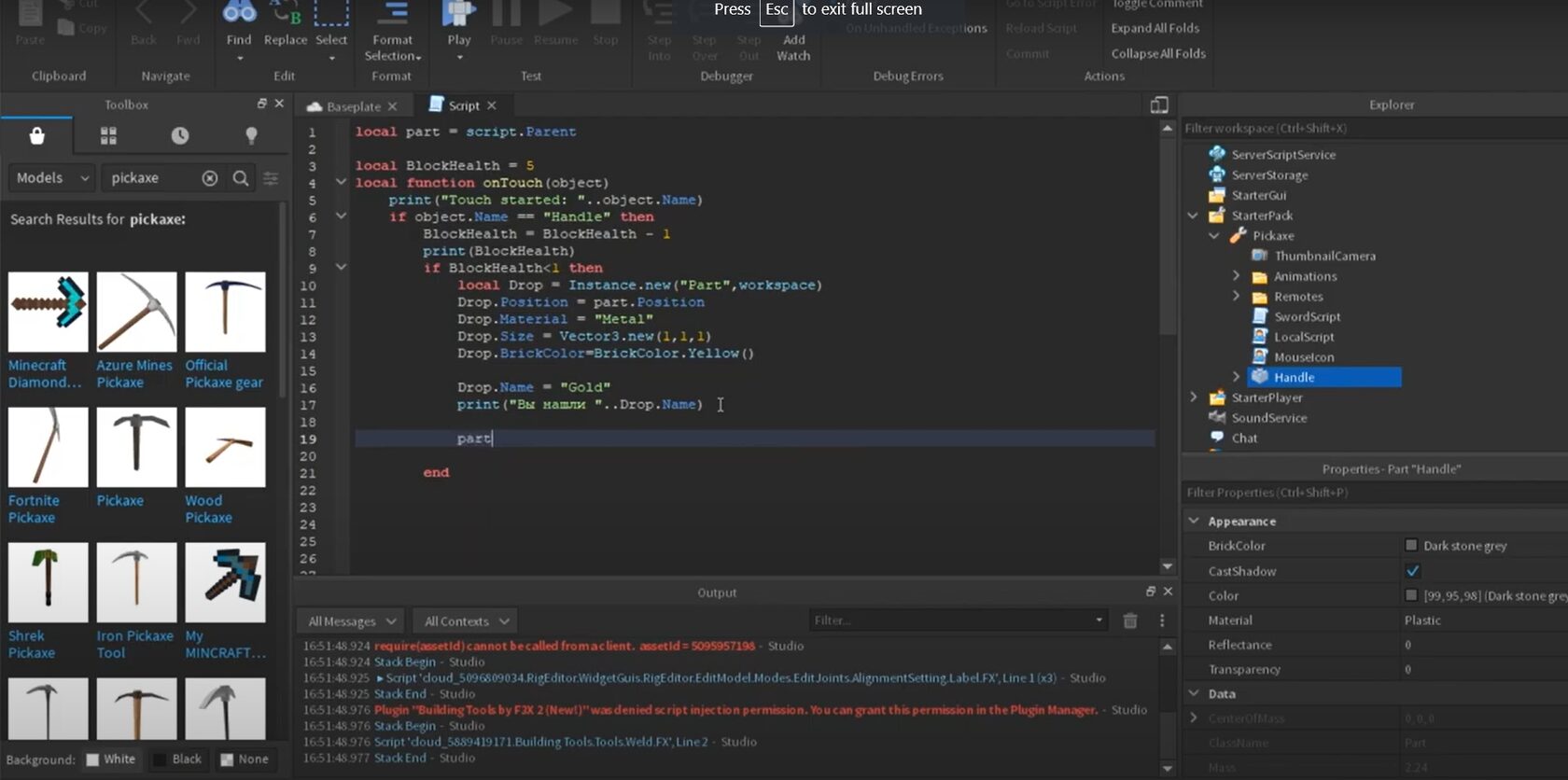This screenshot has height=780, width=1568.
Task: Select the Fortnite Pickaxe thumbnail
Action: point(49,447)
